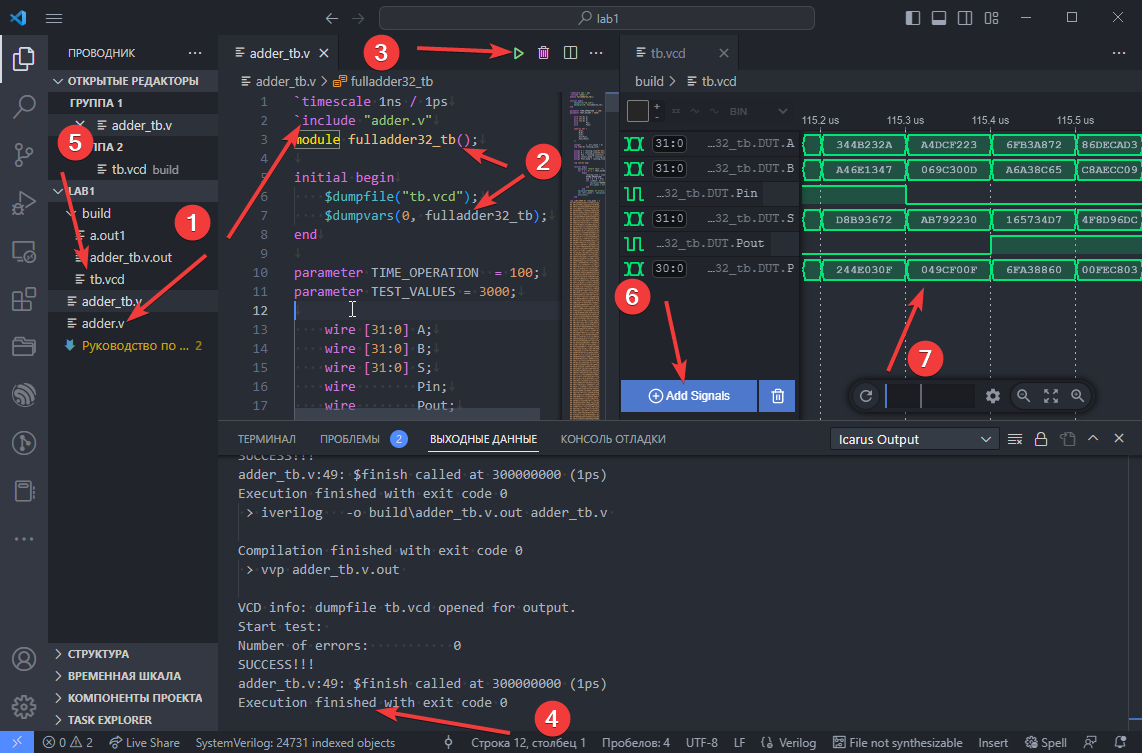Click Live Share in the status bar
This screenshot has width=1142, height=753.
pos(143,742)
